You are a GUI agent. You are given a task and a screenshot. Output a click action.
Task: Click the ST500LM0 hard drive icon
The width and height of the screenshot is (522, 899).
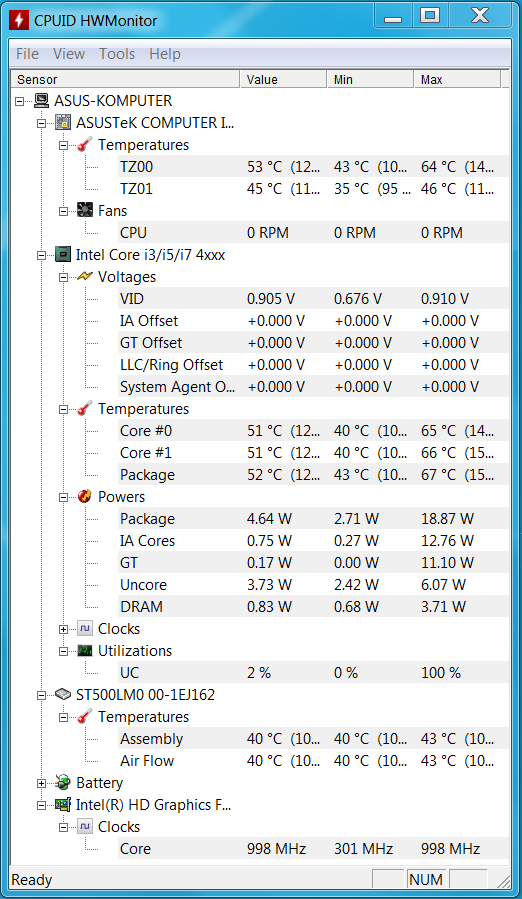coord(63,694)
